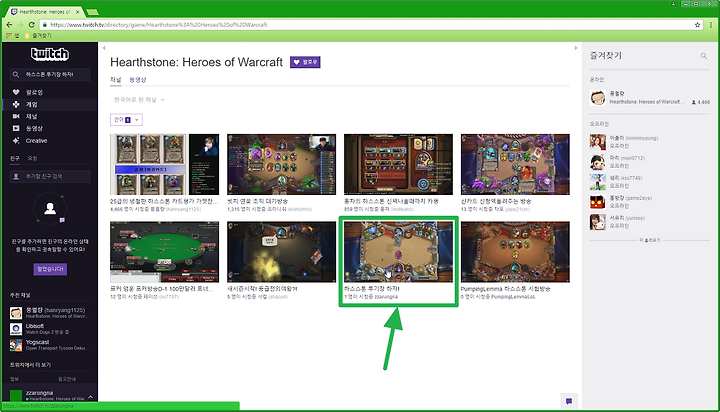Click the play icon for Videos
The image size is (720, 412).
click(16, 128)
